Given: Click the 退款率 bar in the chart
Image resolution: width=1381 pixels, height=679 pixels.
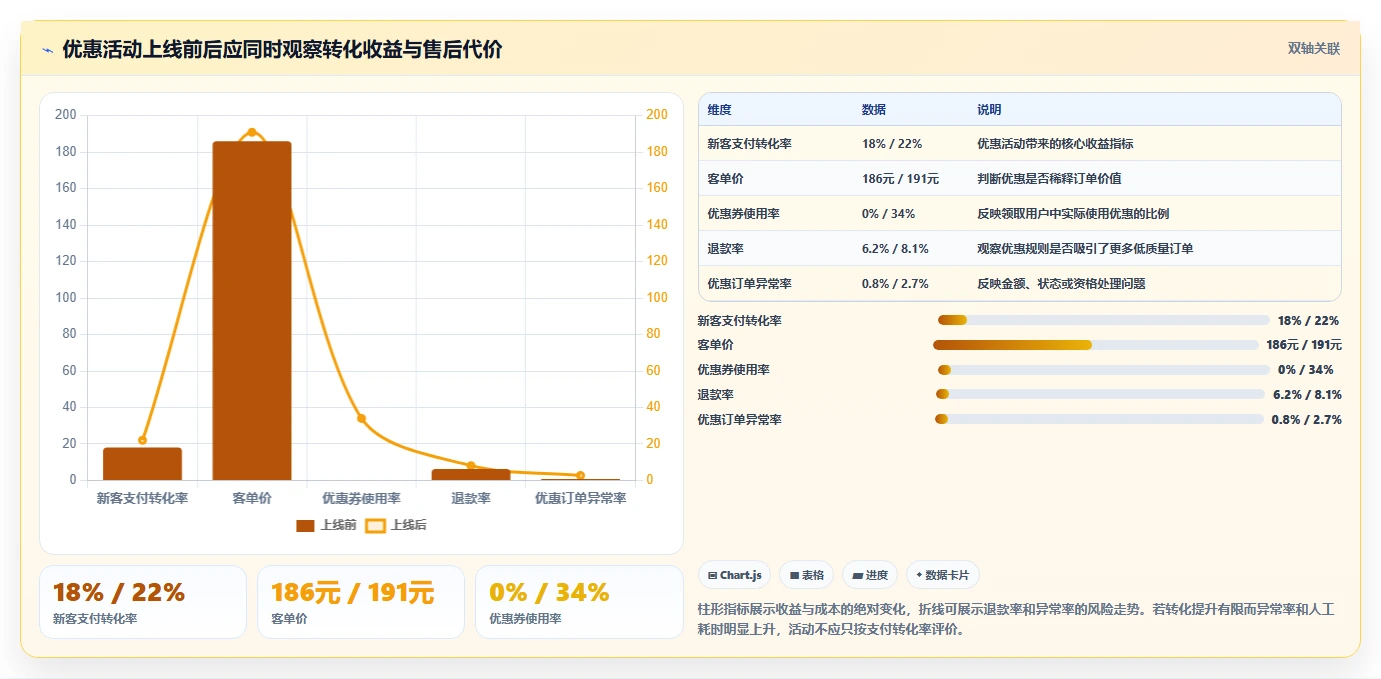Looking at the screenshot, I should click(x=471, y=475).
